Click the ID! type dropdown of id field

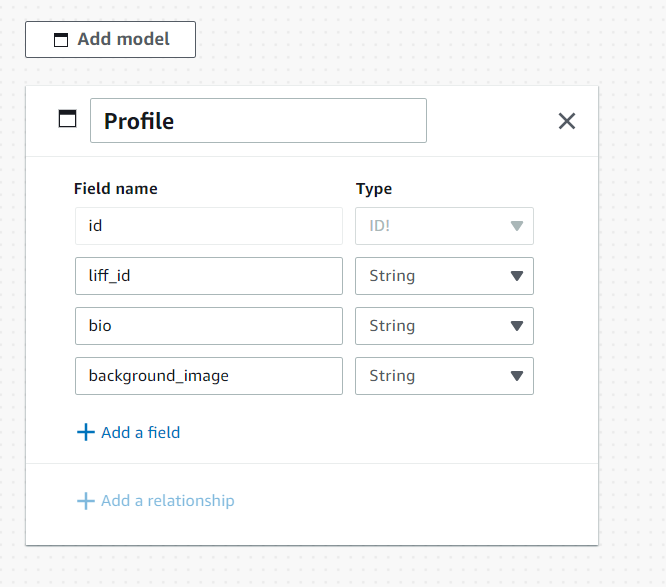pyautogui.click(x=444, y=226)
